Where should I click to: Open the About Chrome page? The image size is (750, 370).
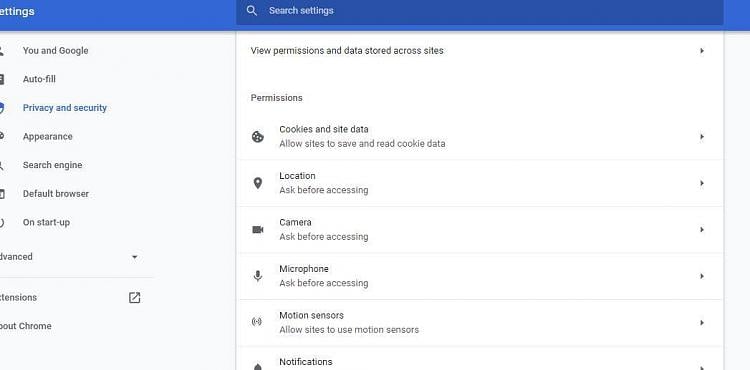tap(25, 326)
